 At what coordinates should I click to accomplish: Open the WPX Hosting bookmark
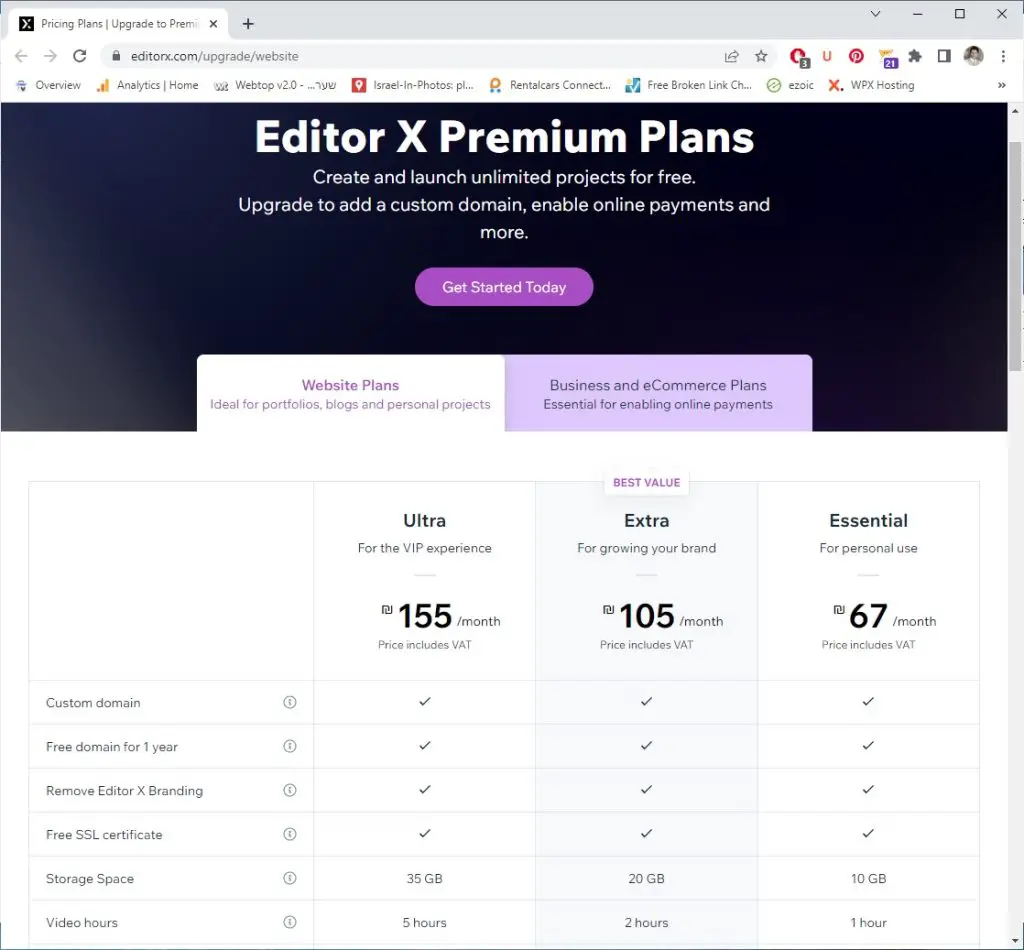pyautogui.click(x=871, y=85)
